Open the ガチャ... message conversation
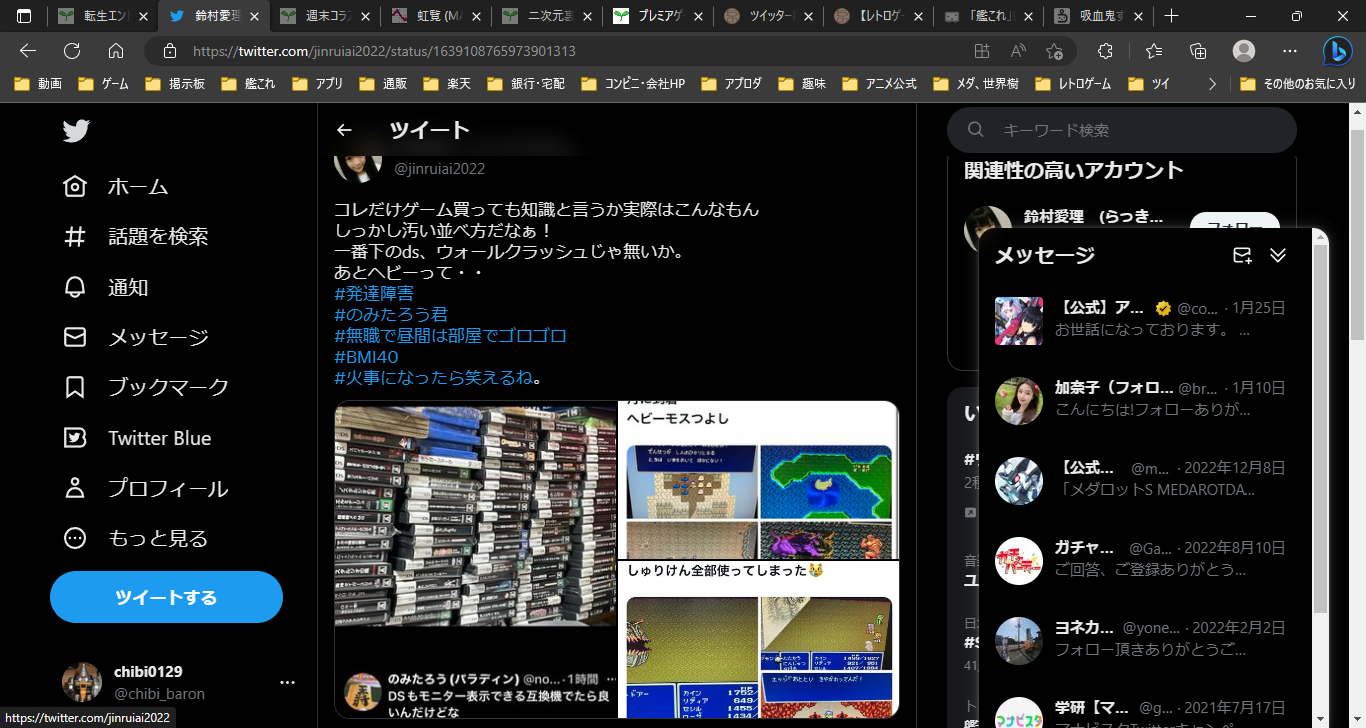Viewport: 1366px width, 728px height. tap(1146, 559)
